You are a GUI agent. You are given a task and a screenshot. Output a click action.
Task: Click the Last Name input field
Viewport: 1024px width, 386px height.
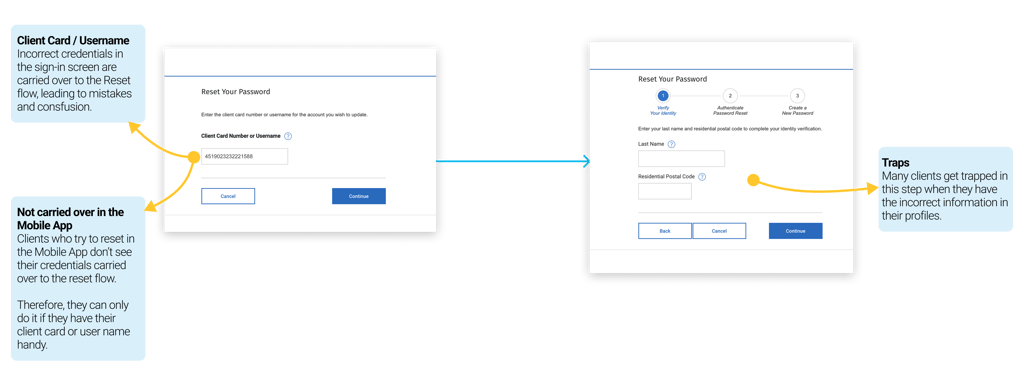tap(681, 159)
